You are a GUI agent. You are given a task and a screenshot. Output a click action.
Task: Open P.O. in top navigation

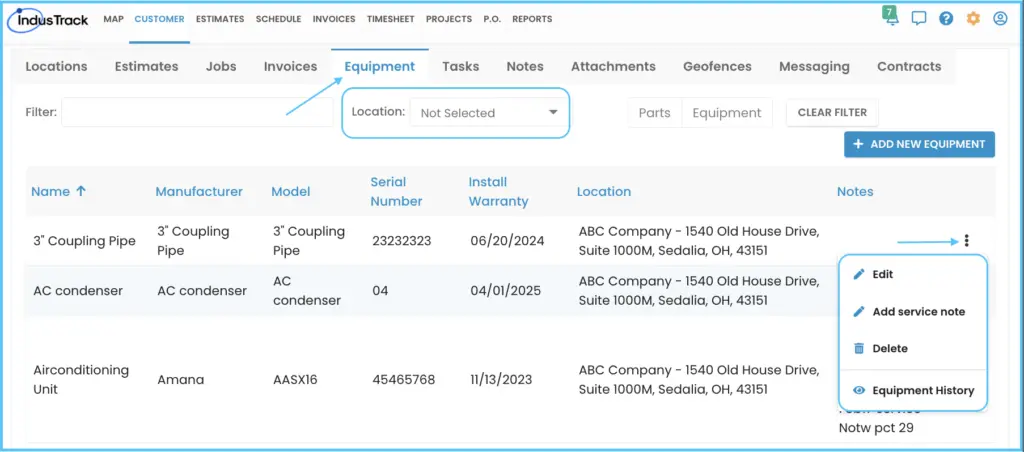pyautogui.click(x=492, y=19)
